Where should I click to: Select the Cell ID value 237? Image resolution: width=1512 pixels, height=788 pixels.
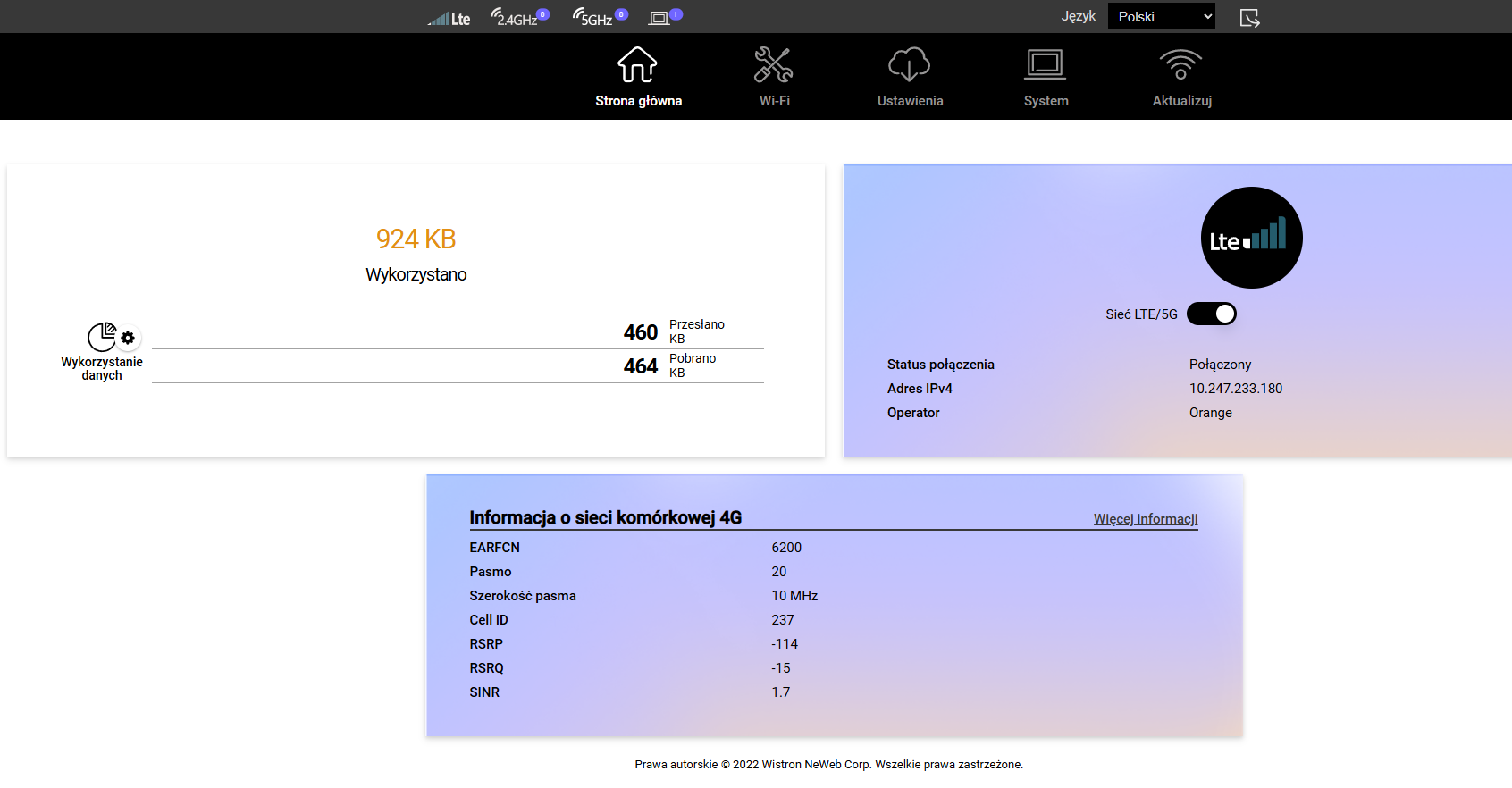click(783, 620)
